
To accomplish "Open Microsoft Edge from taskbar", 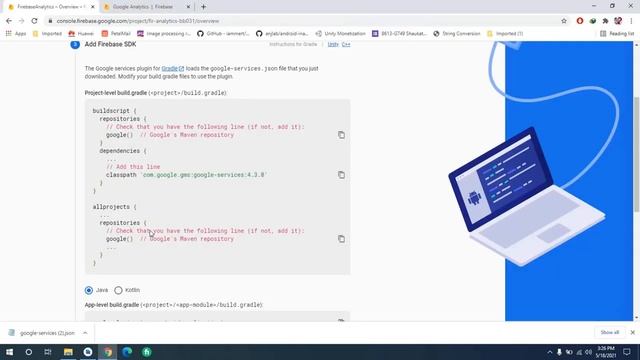I will tap(127, 352).
